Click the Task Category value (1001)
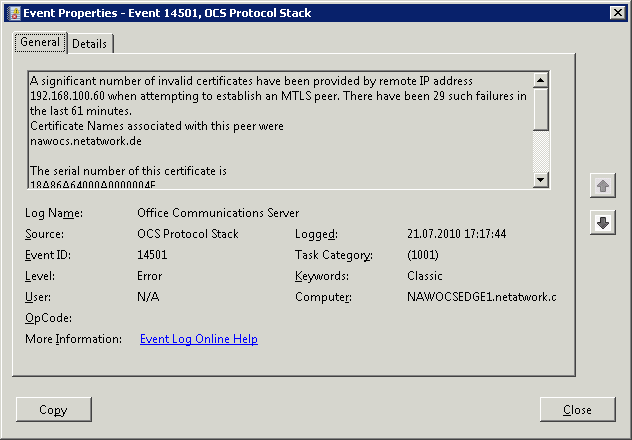This screenshot has width=632, height=440. [423, 255]
